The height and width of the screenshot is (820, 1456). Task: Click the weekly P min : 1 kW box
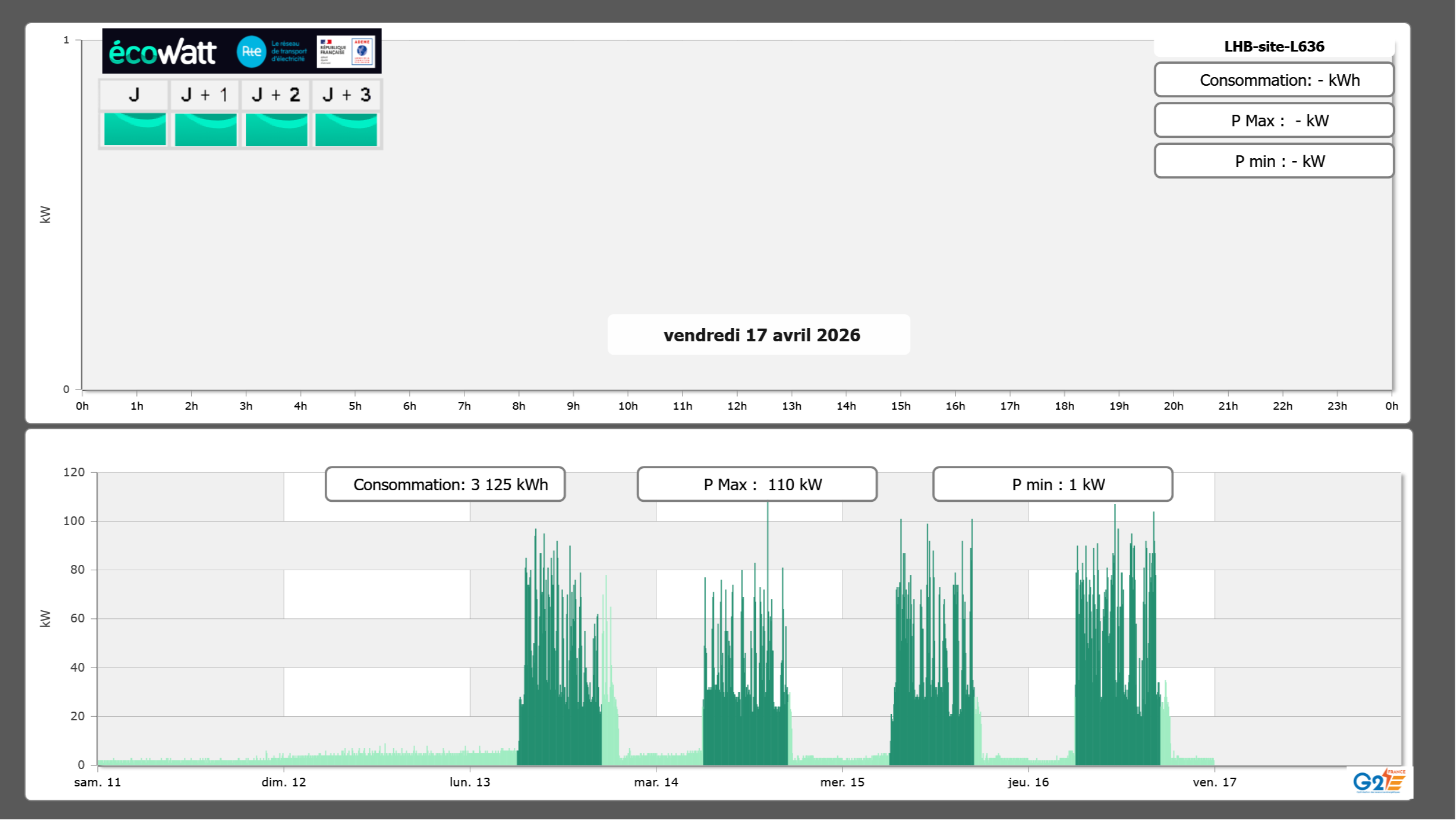1053,484
